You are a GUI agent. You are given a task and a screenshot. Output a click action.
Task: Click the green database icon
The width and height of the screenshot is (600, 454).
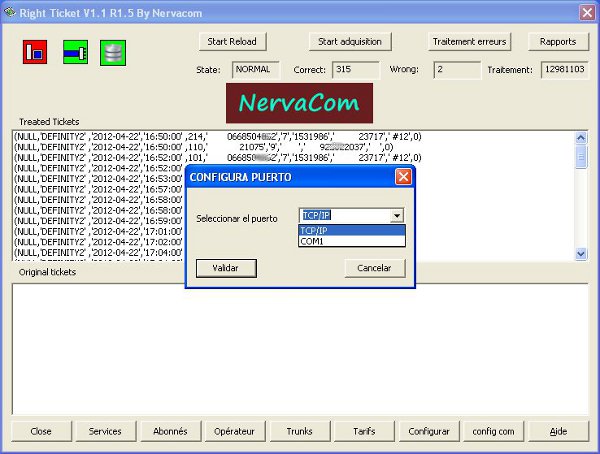[x=113, y=52]
